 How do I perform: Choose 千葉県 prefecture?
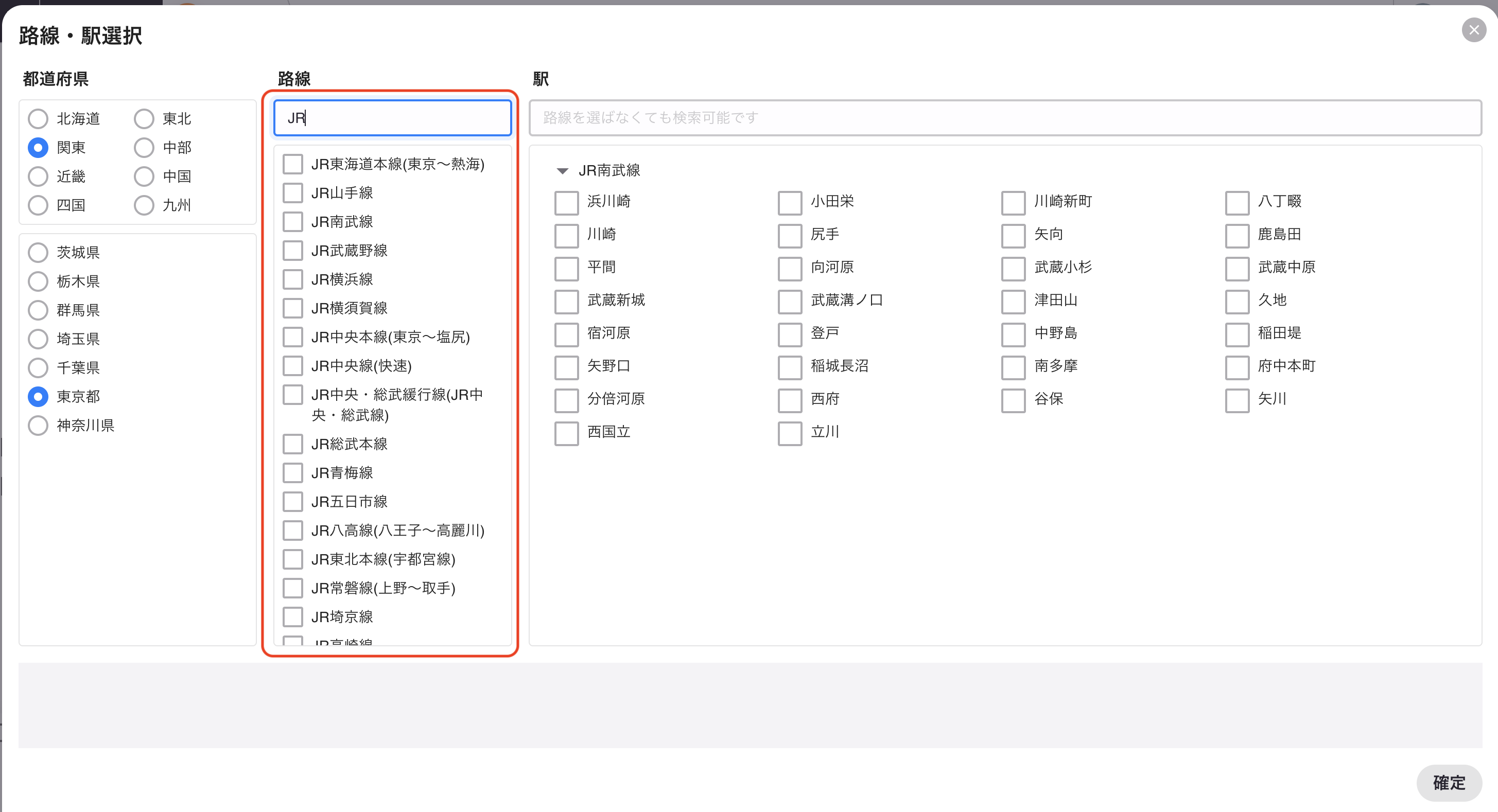[x=38, y=367]
